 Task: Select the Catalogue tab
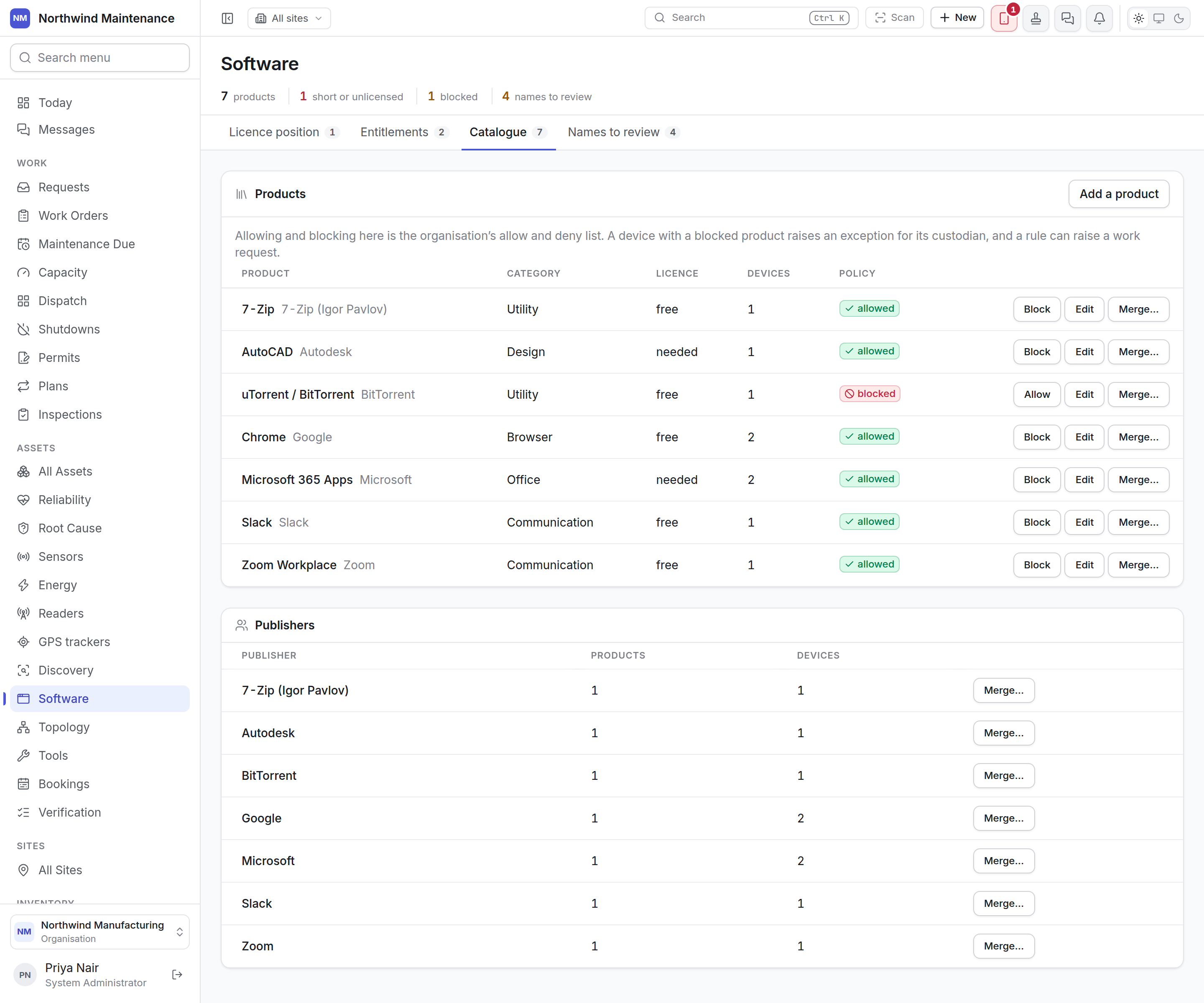tap(508, 132)
